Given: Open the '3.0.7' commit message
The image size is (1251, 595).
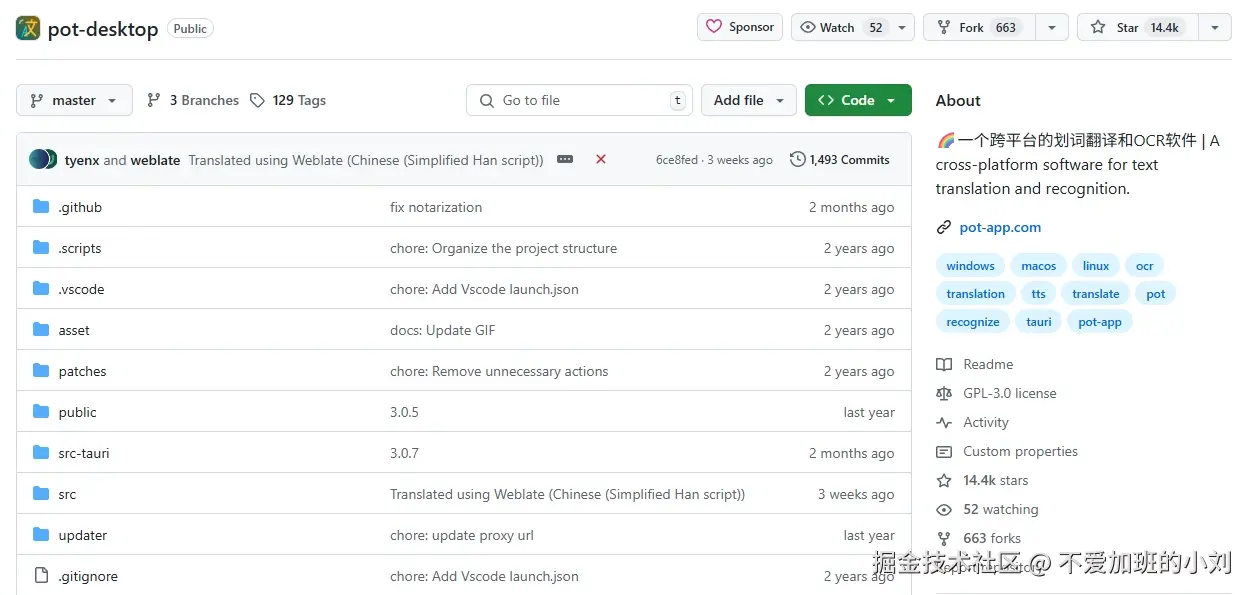Looking at the screenshot, I should 404,453.
